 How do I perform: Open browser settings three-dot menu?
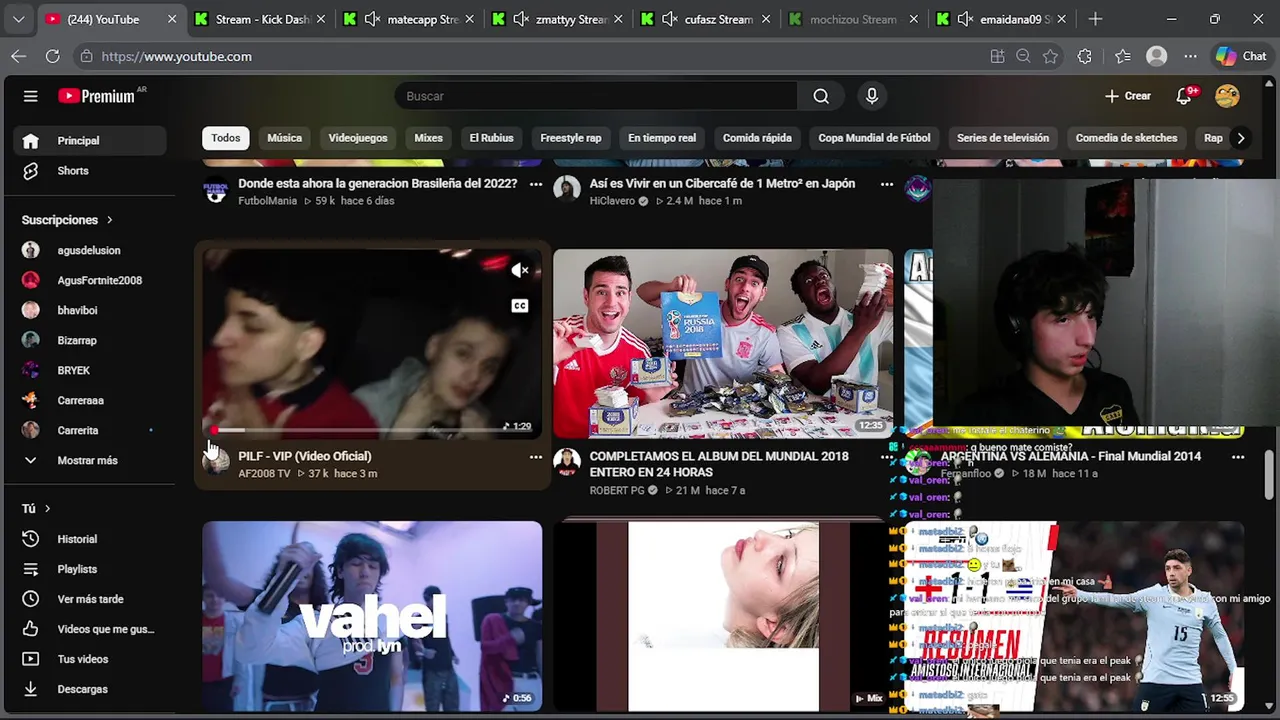tap(1190, 57)
